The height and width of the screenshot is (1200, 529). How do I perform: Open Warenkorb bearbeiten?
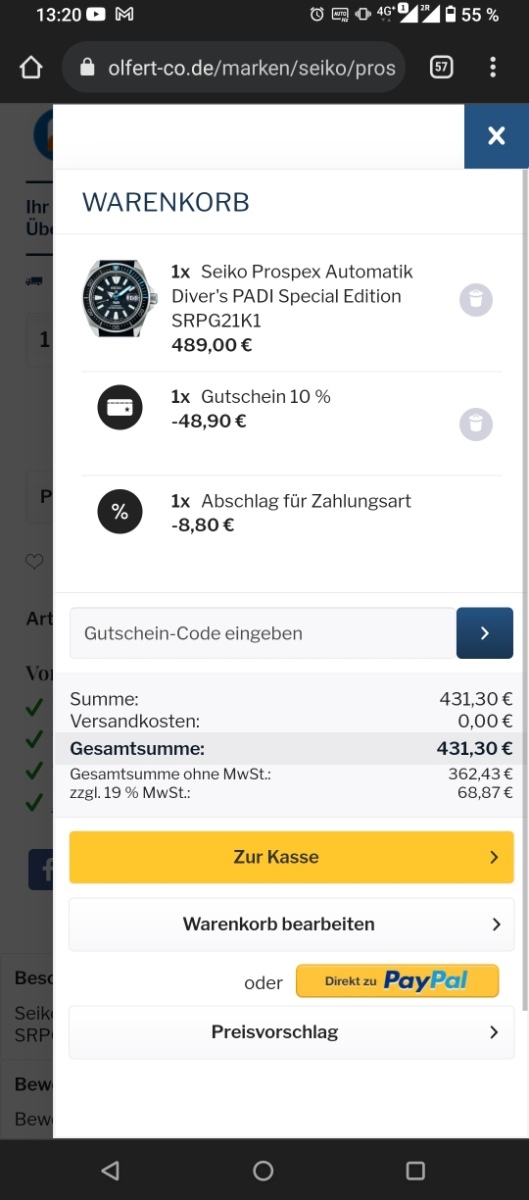click(291, 924)
